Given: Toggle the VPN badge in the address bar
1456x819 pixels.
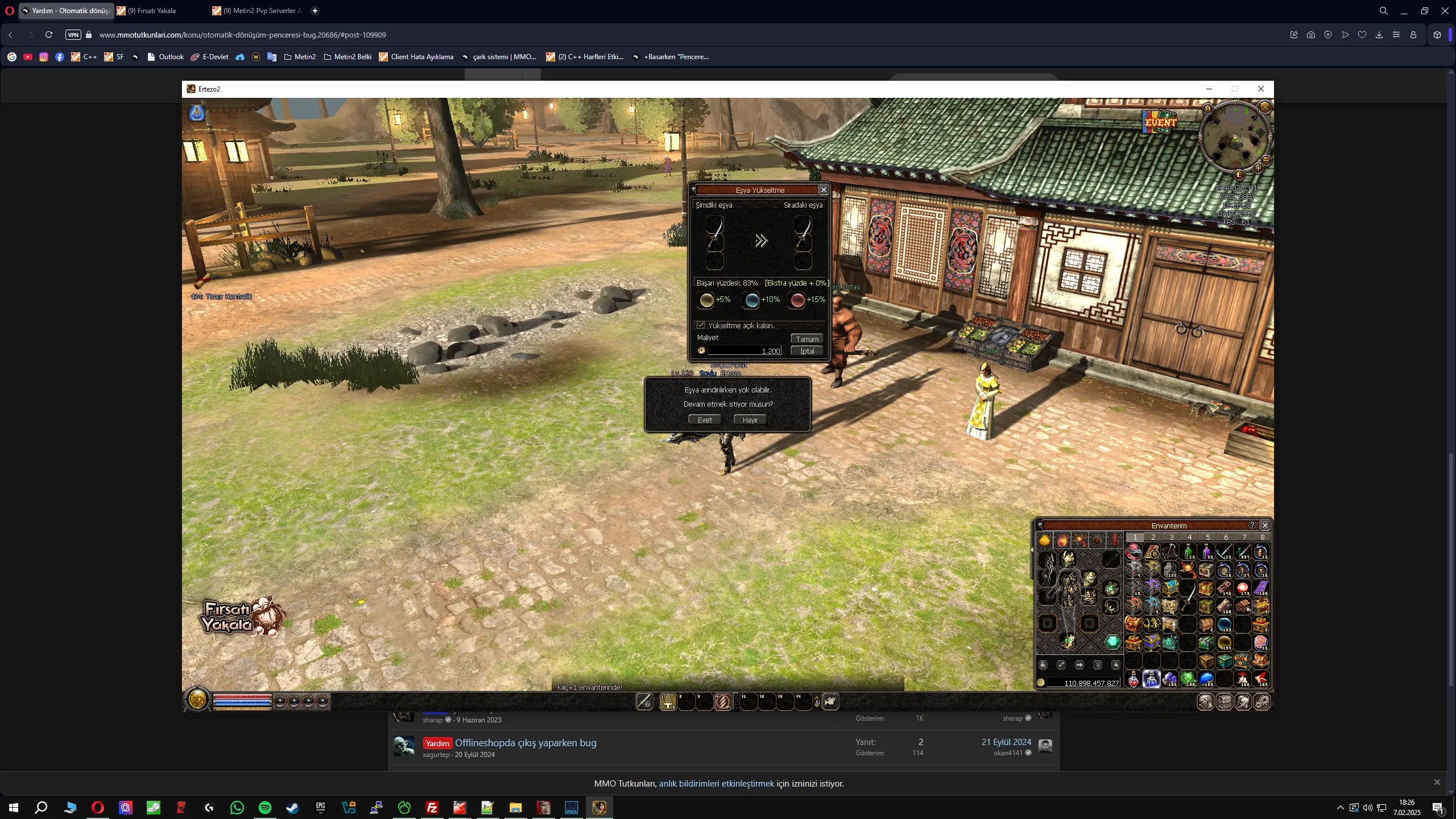Looking at the screenshot, I should pyautogui.click(x=73, y=35).
